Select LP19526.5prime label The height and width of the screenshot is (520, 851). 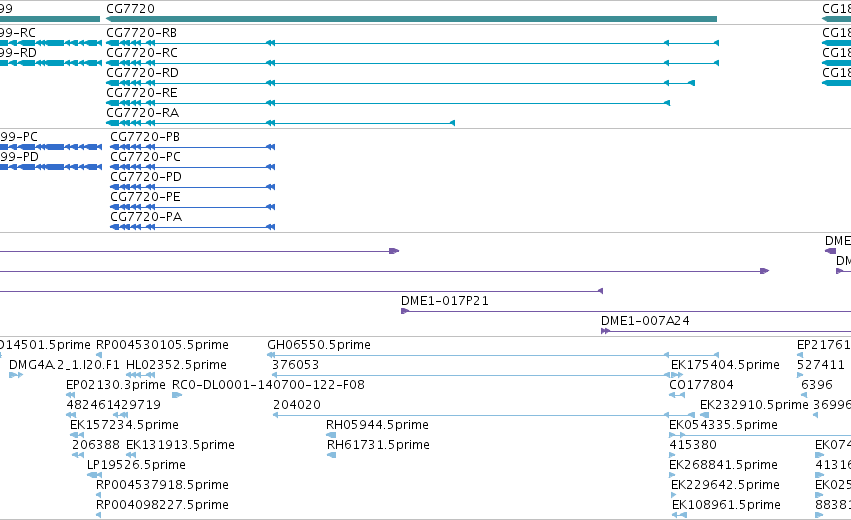coord(136,465)
